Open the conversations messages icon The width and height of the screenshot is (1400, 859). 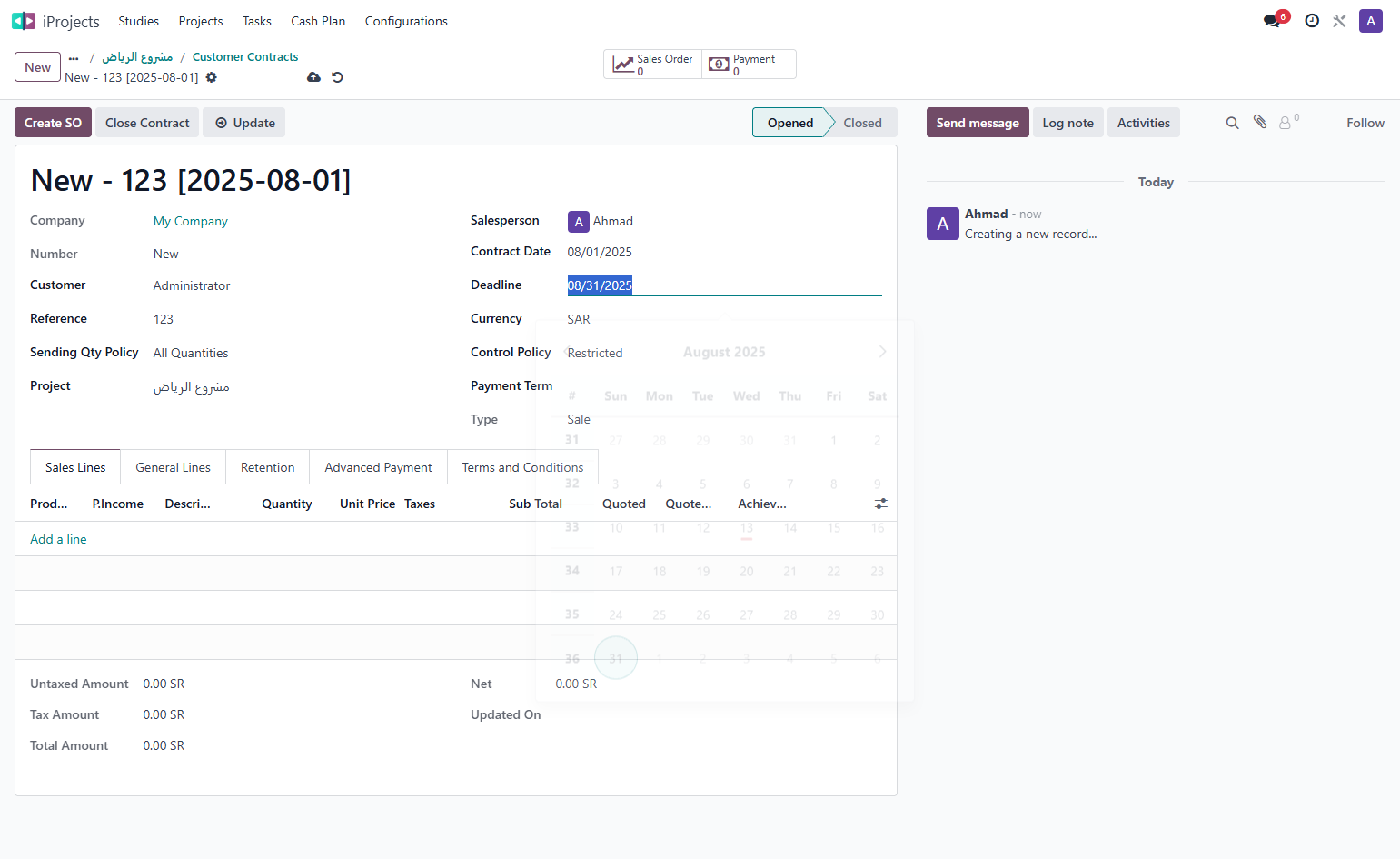[x=1272, y=21]
